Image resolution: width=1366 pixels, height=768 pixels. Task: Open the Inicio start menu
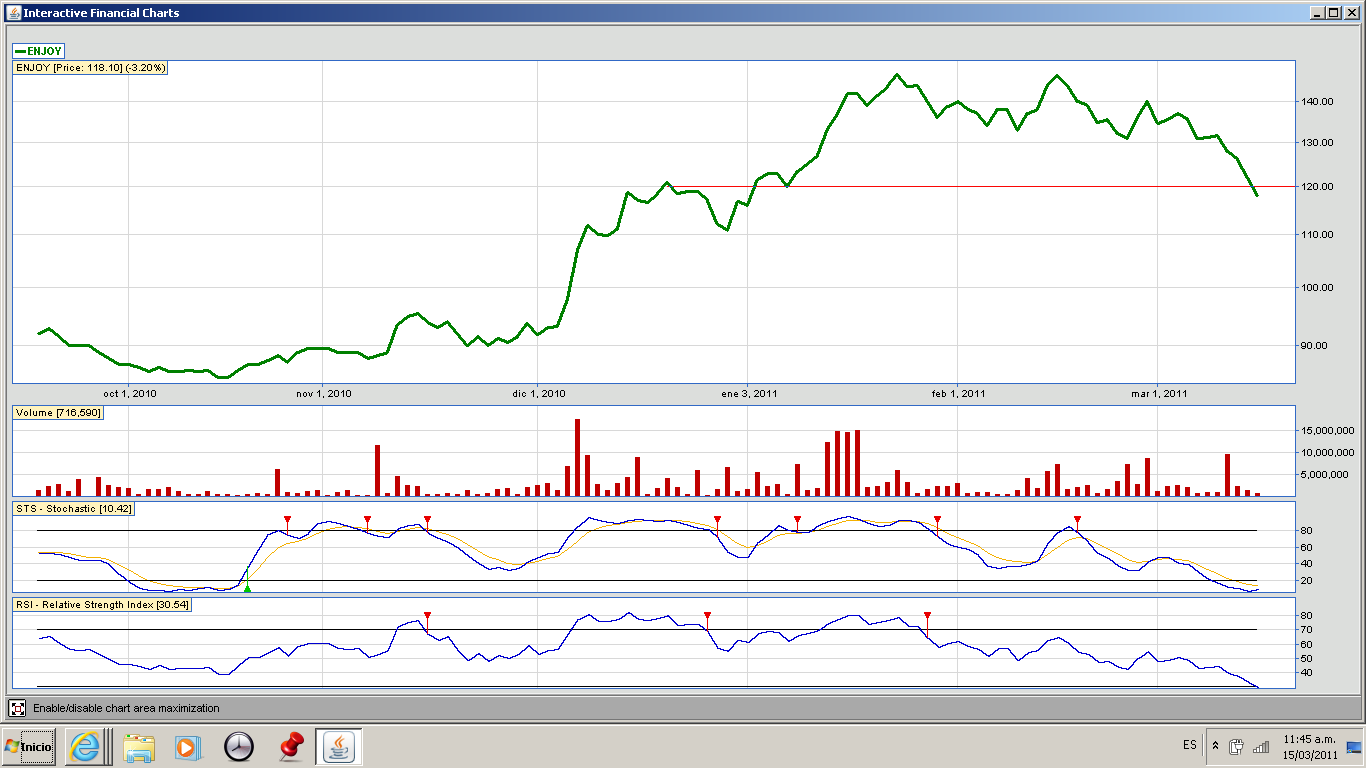point(29,746)
